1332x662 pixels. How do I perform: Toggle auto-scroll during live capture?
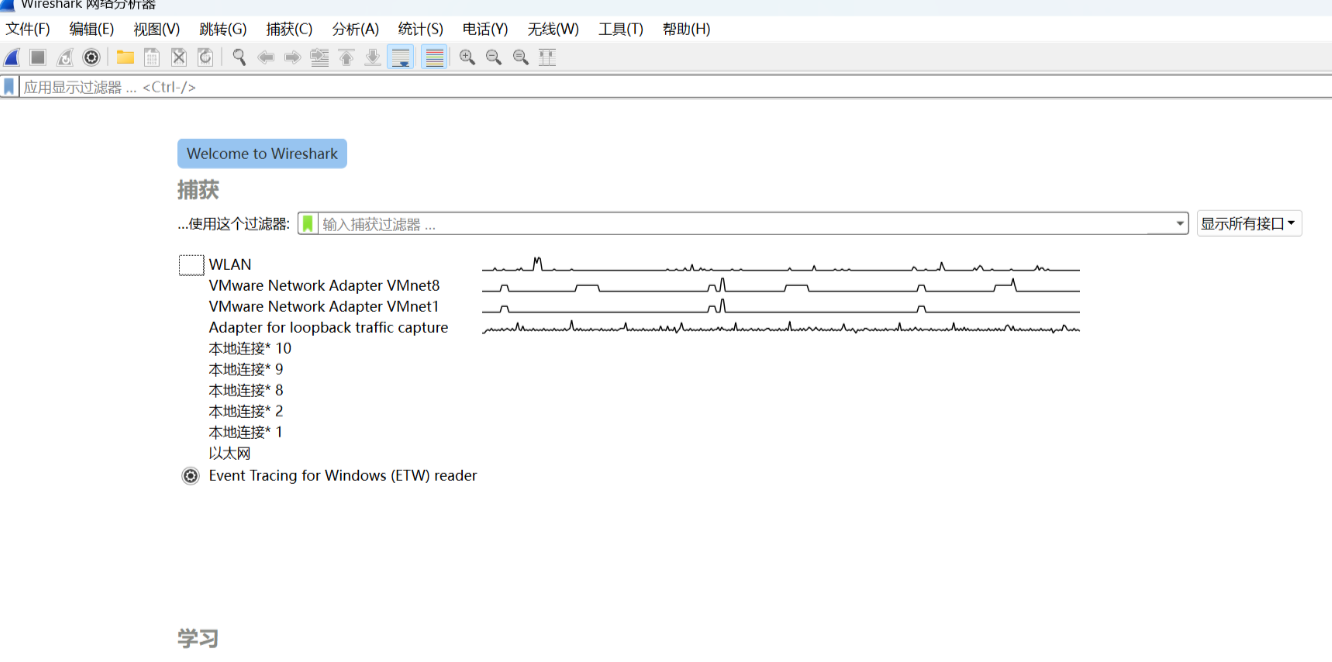pyautogui.click(x=400, y=57)
